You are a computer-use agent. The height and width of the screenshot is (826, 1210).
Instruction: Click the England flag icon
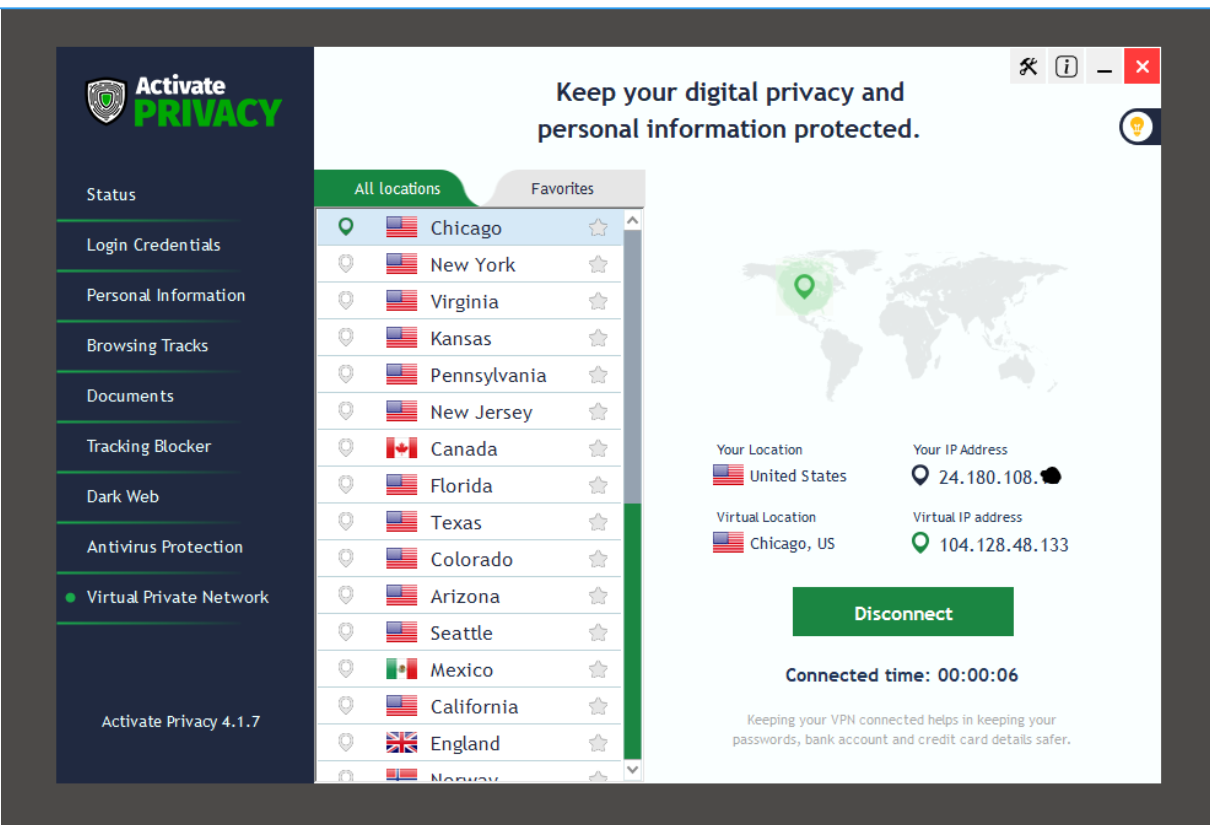coord(401,743)
